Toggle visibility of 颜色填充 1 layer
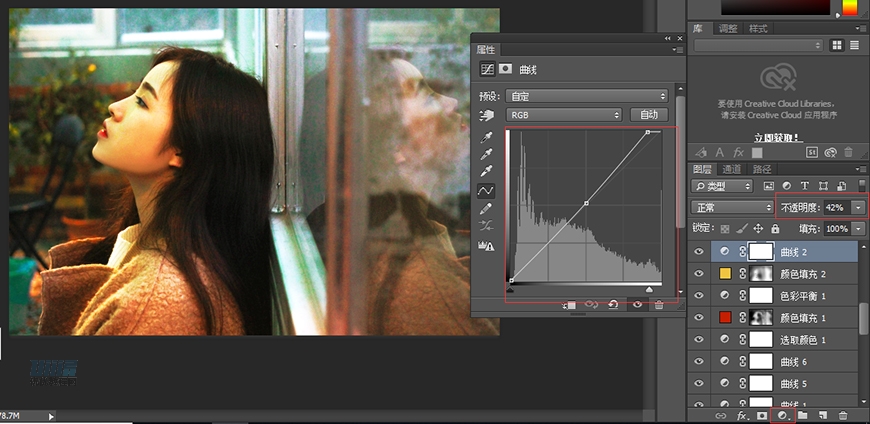 699,318
